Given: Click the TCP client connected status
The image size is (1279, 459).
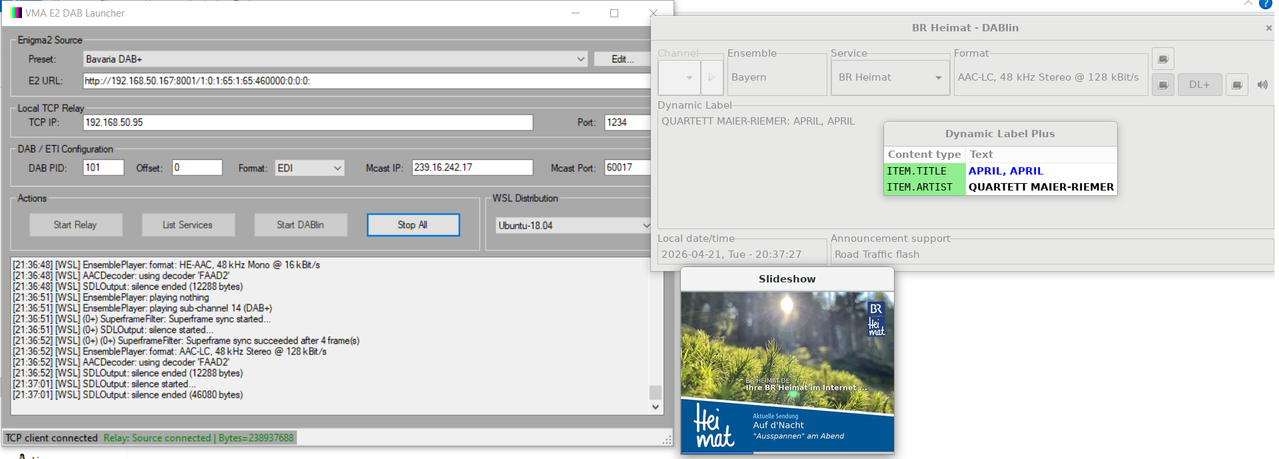Looking at the screenshot, I should [52, 438].
